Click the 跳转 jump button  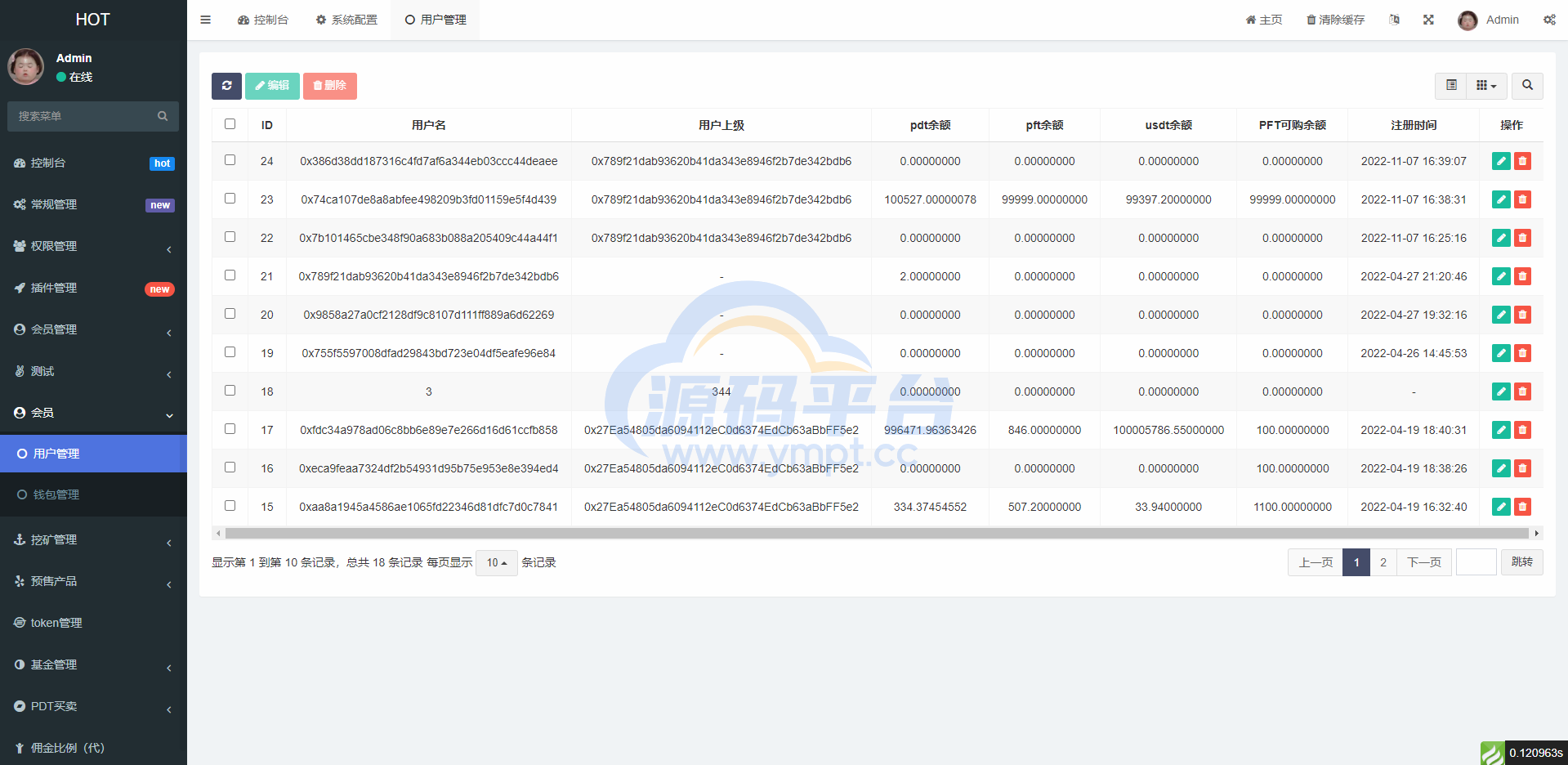click(1522, 562)
